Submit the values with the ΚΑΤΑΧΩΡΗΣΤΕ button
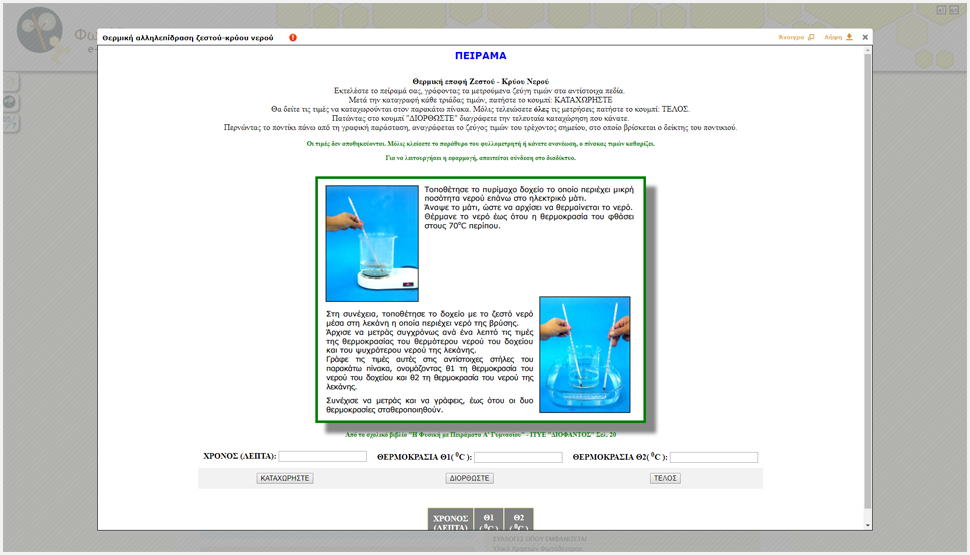 [285, 478]
